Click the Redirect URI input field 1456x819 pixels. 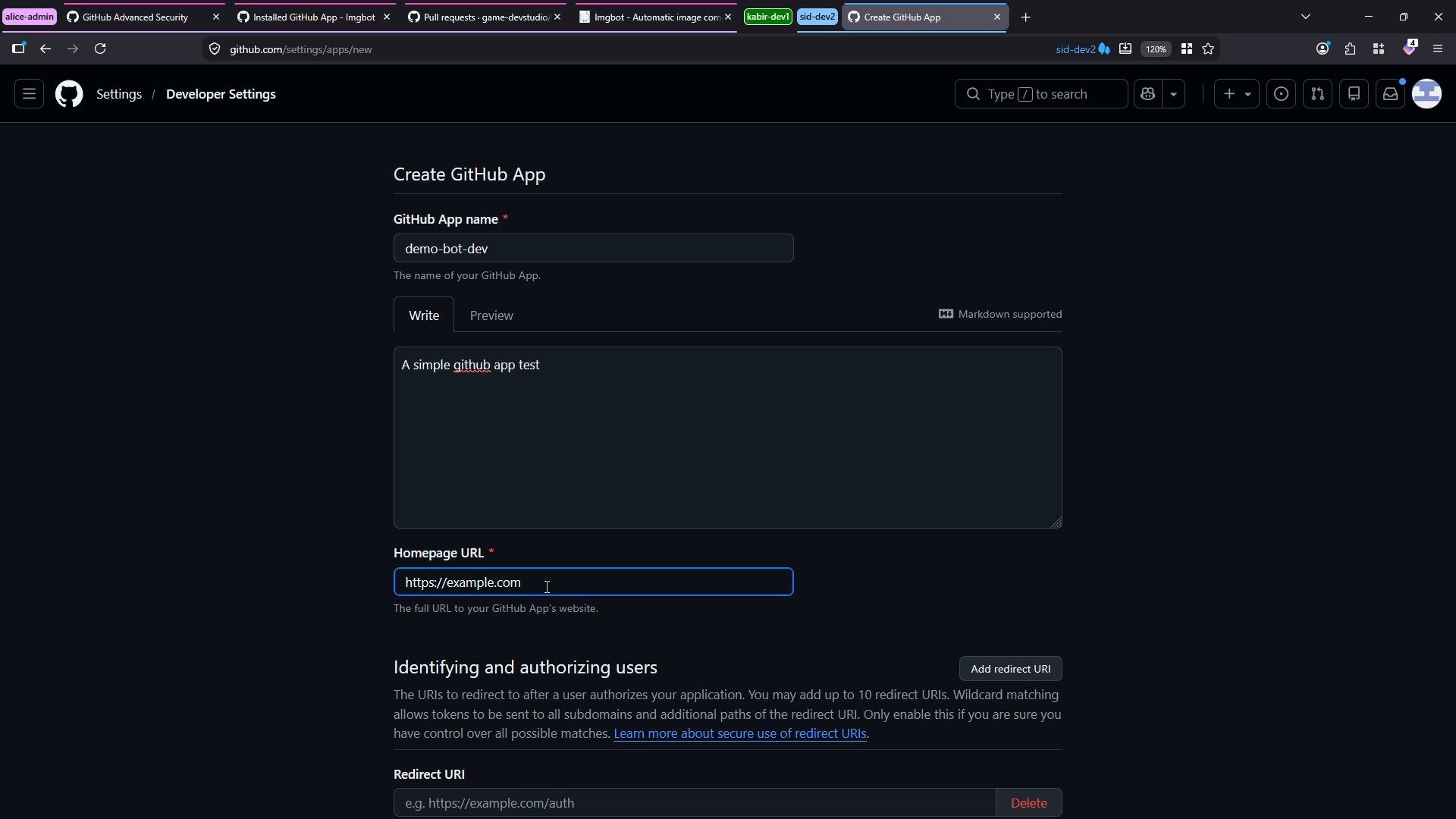(x=695, y=802)
